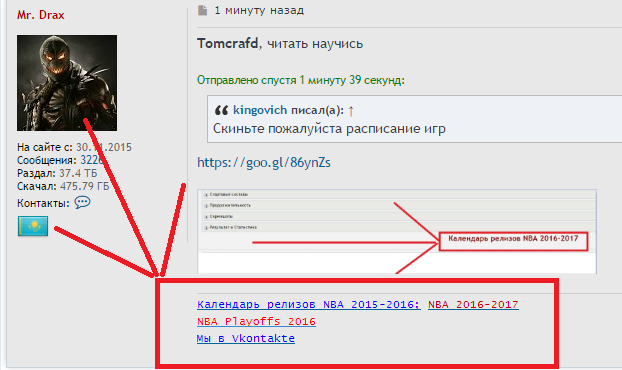Open private message contact icon
Screen dimensions: 622x370
[x=83, y=203]
